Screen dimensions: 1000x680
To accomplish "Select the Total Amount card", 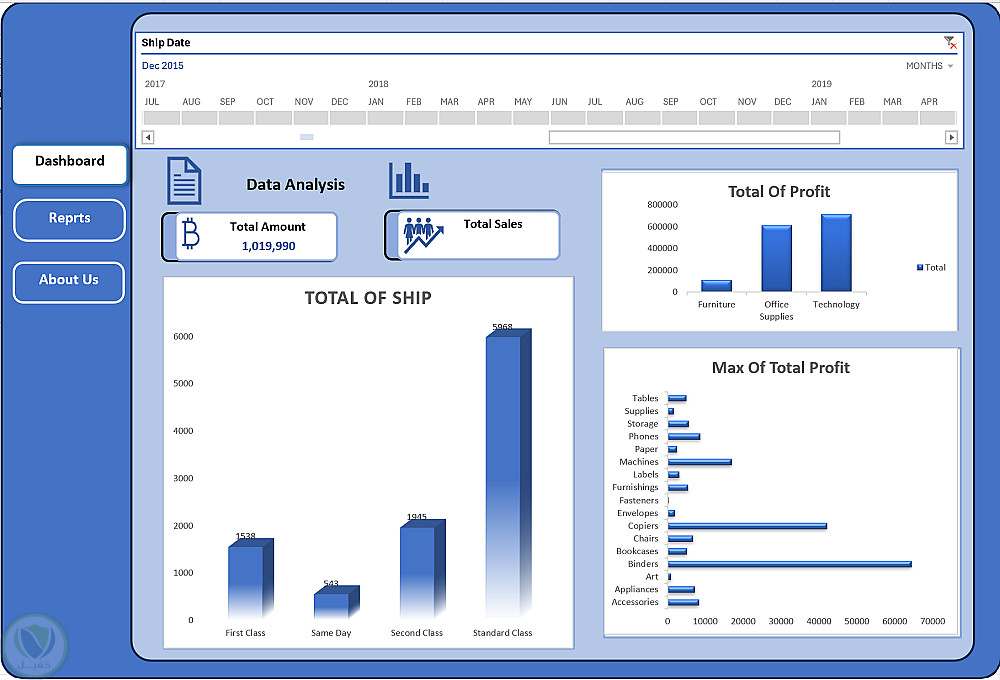I will tap(249, 237).
